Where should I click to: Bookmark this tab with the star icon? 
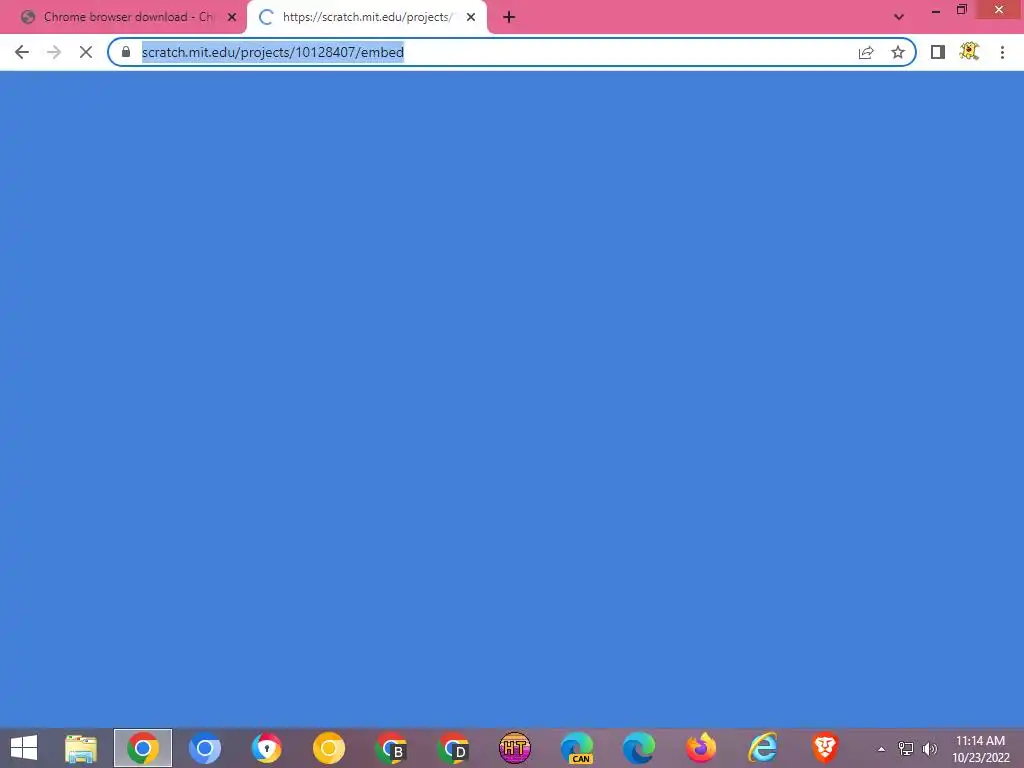pyautogui.click(x=898, y=52)
